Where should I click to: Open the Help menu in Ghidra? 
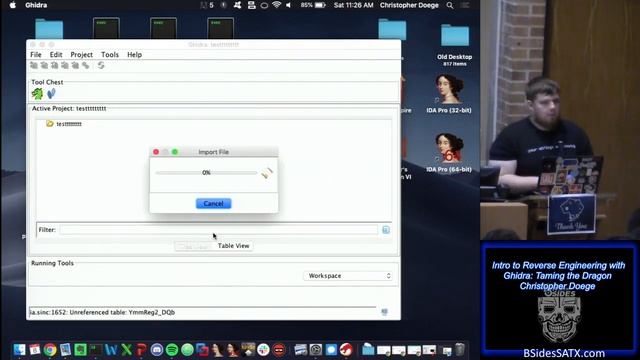point(134,55)
